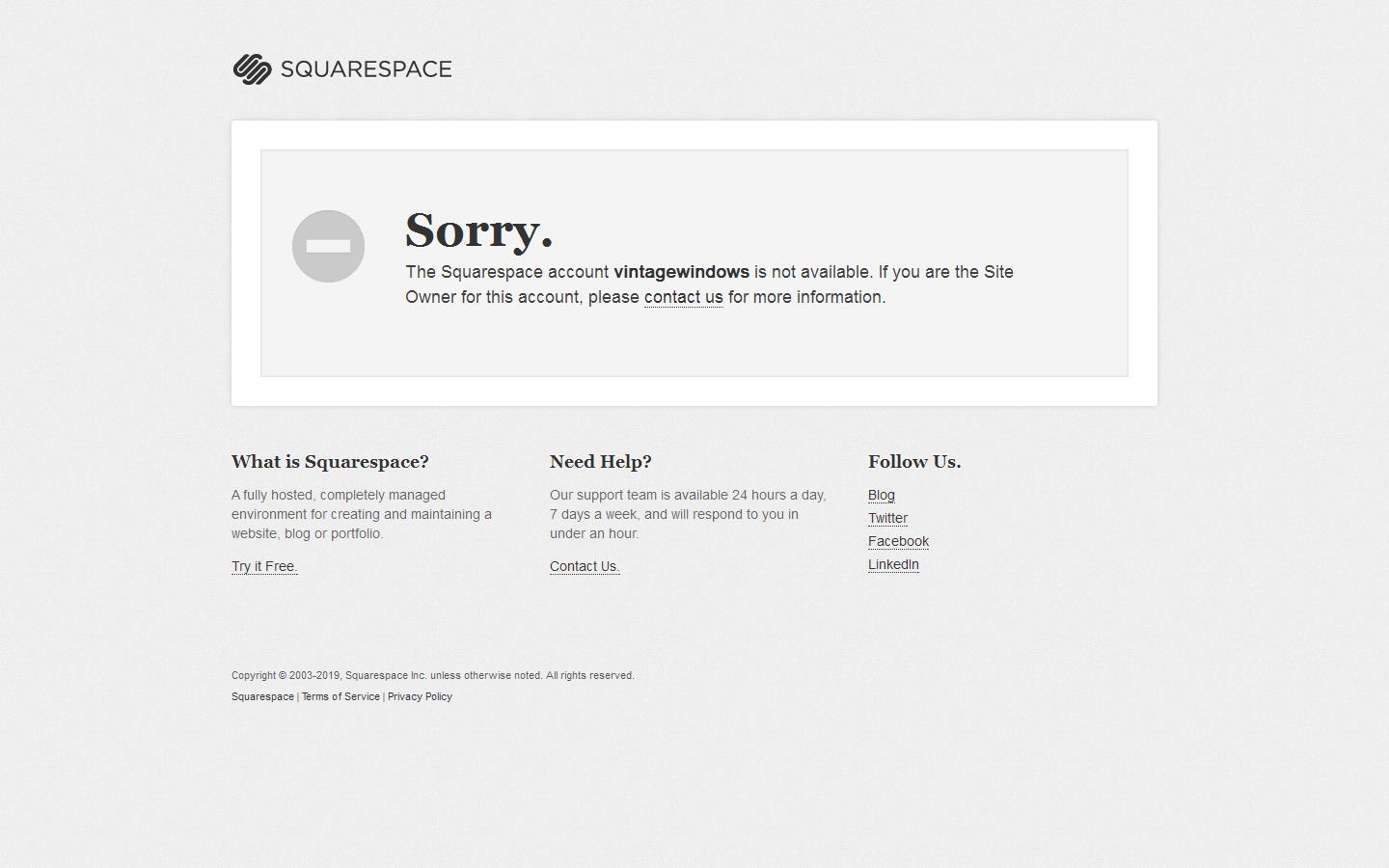The width and height of the screenshot is (1389, 868).
Task: Click the "Sorry." heading
Action: (478, 231)
